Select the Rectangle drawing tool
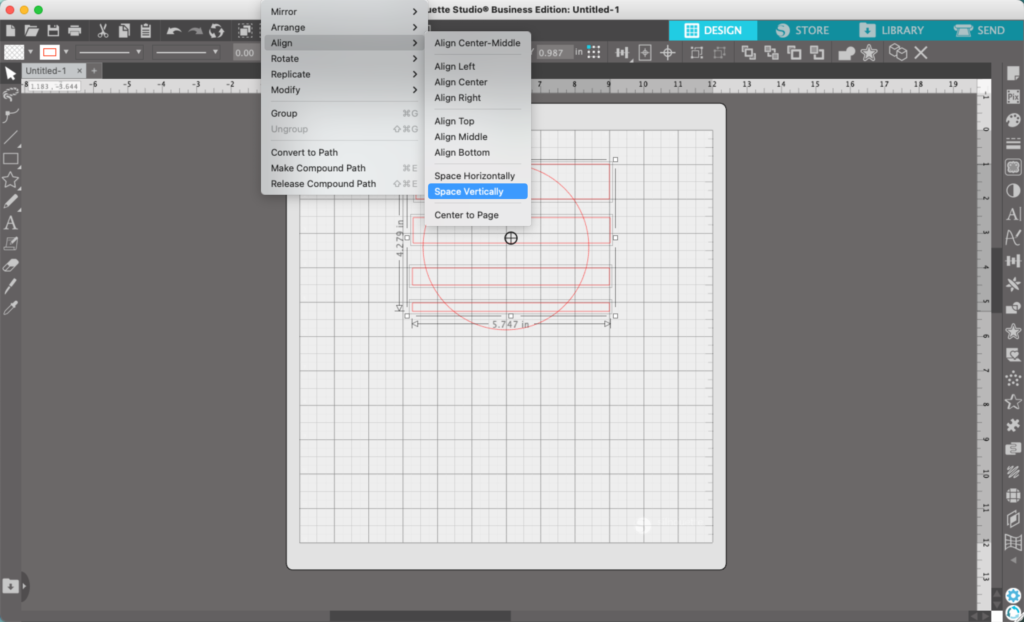 tap(10, 159)
